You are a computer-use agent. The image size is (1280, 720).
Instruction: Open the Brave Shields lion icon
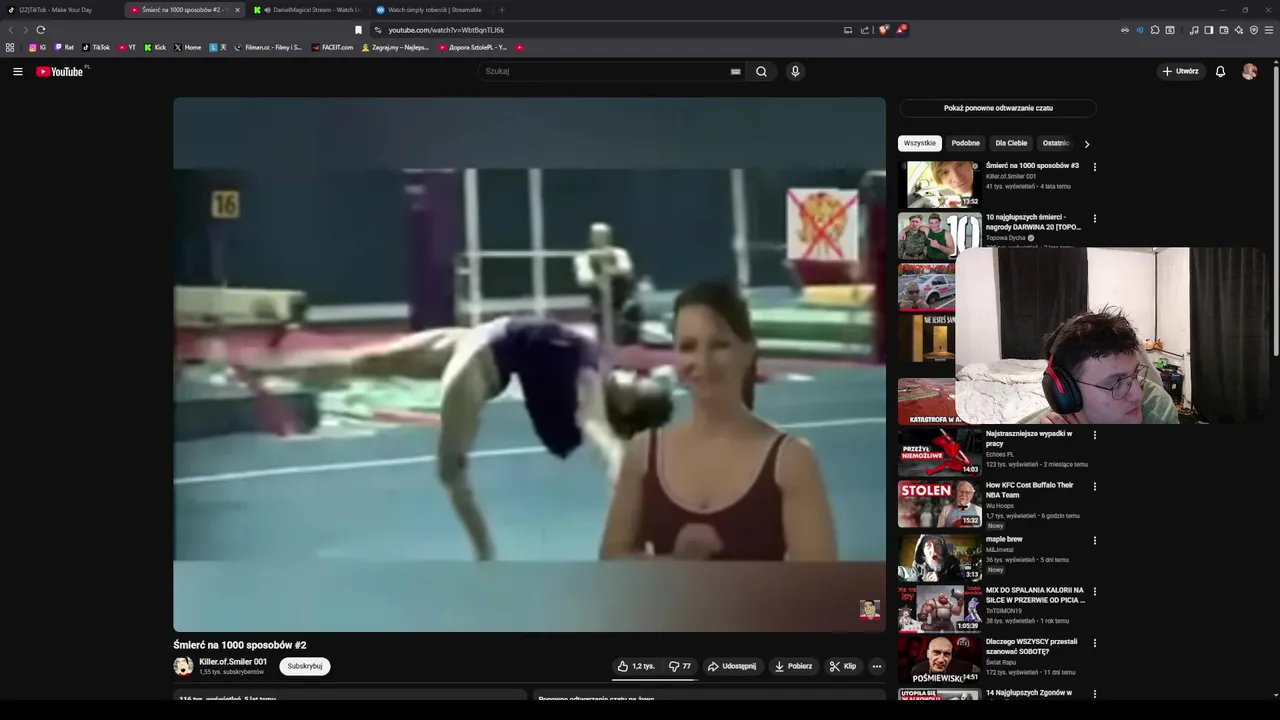tap(883, 30)
